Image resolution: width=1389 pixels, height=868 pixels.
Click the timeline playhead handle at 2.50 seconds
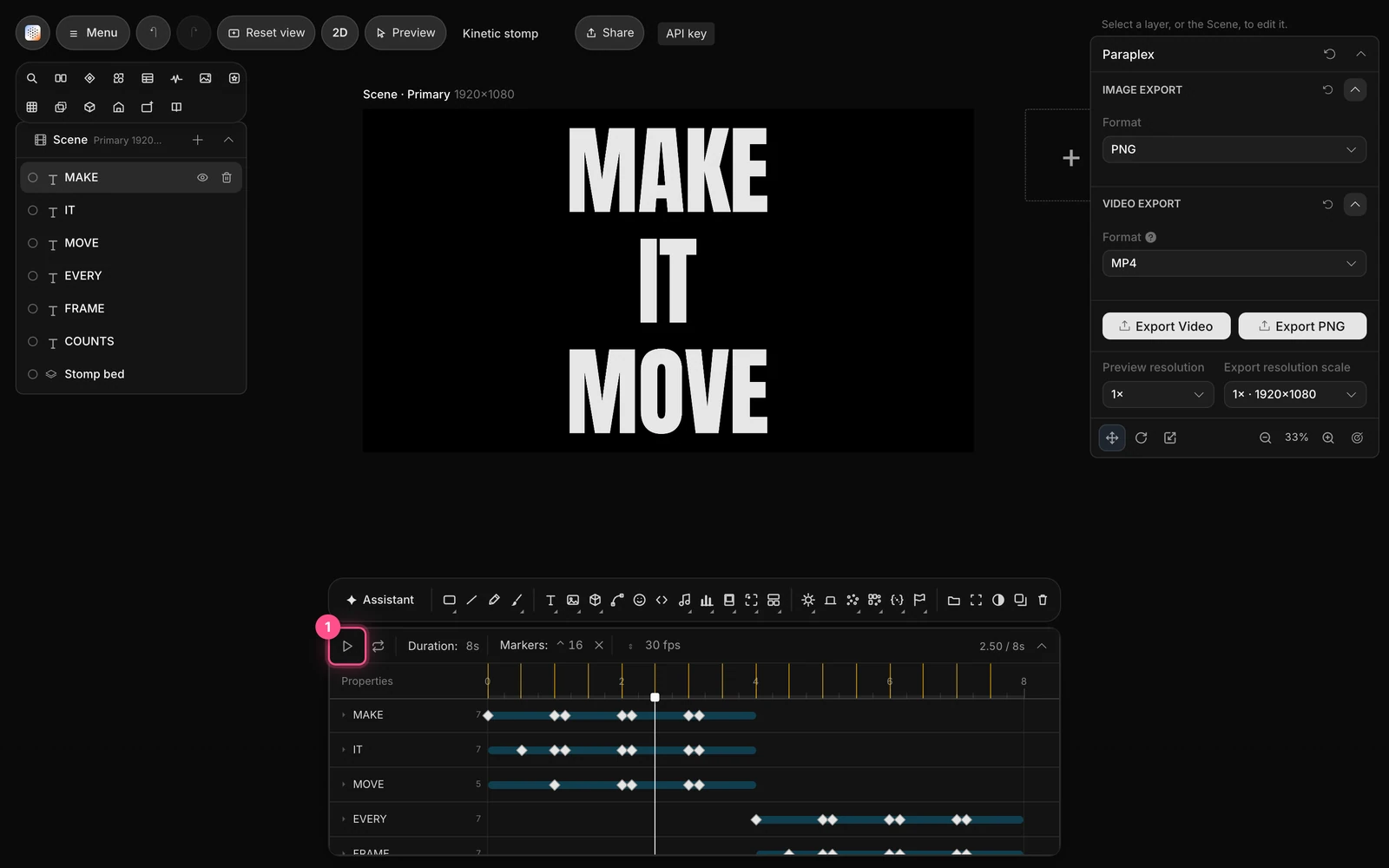pyautogui.click(x=655, y=697)
